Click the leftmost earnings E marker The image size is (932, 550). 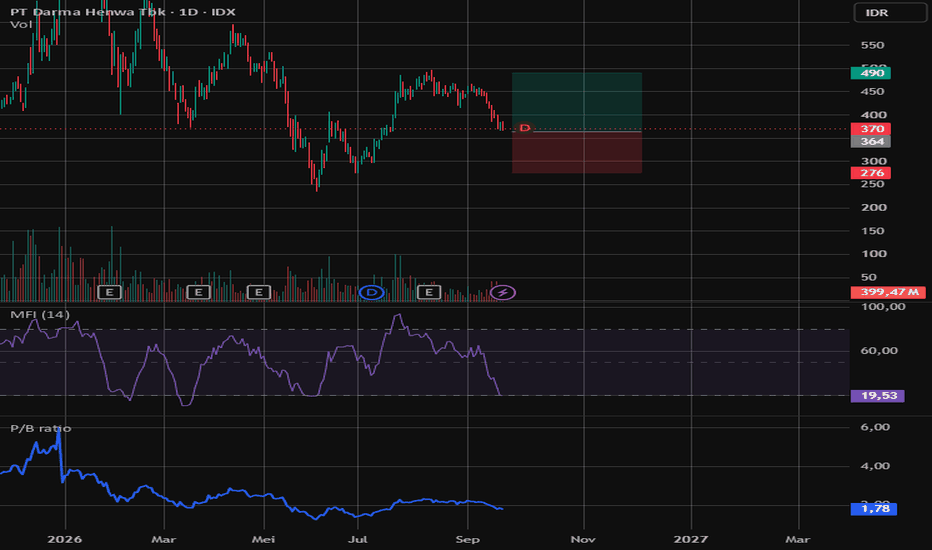pyautogui.click(x=109, y=292)
